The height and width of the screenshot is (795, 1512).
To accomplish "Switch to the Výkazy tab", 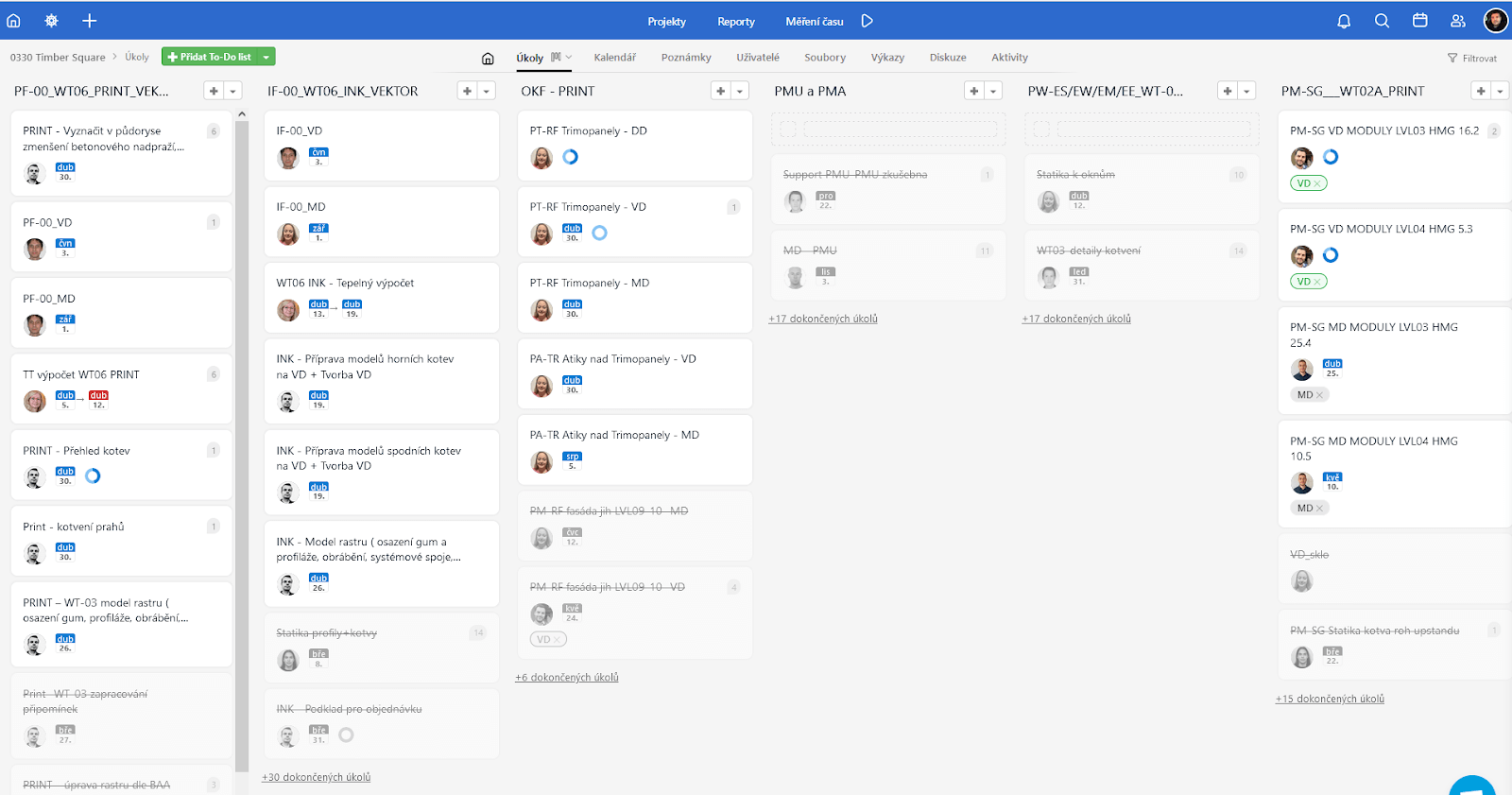I will pos(887,58).
